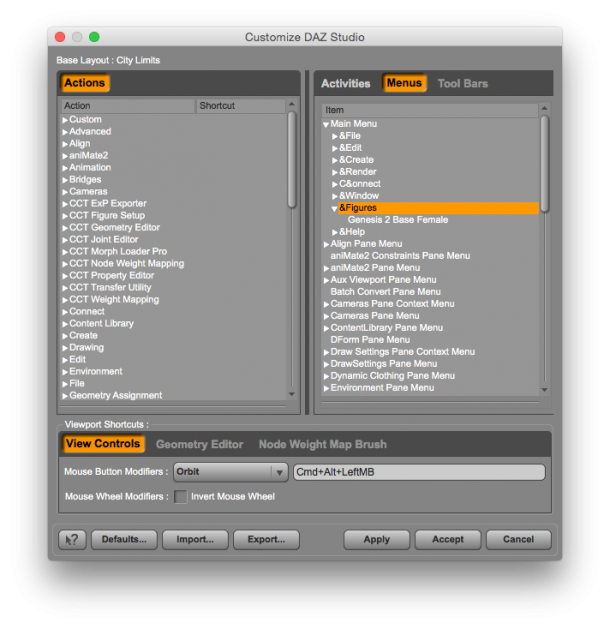
Task: Expand the &Render menu node
Action: tap(334, 172)
